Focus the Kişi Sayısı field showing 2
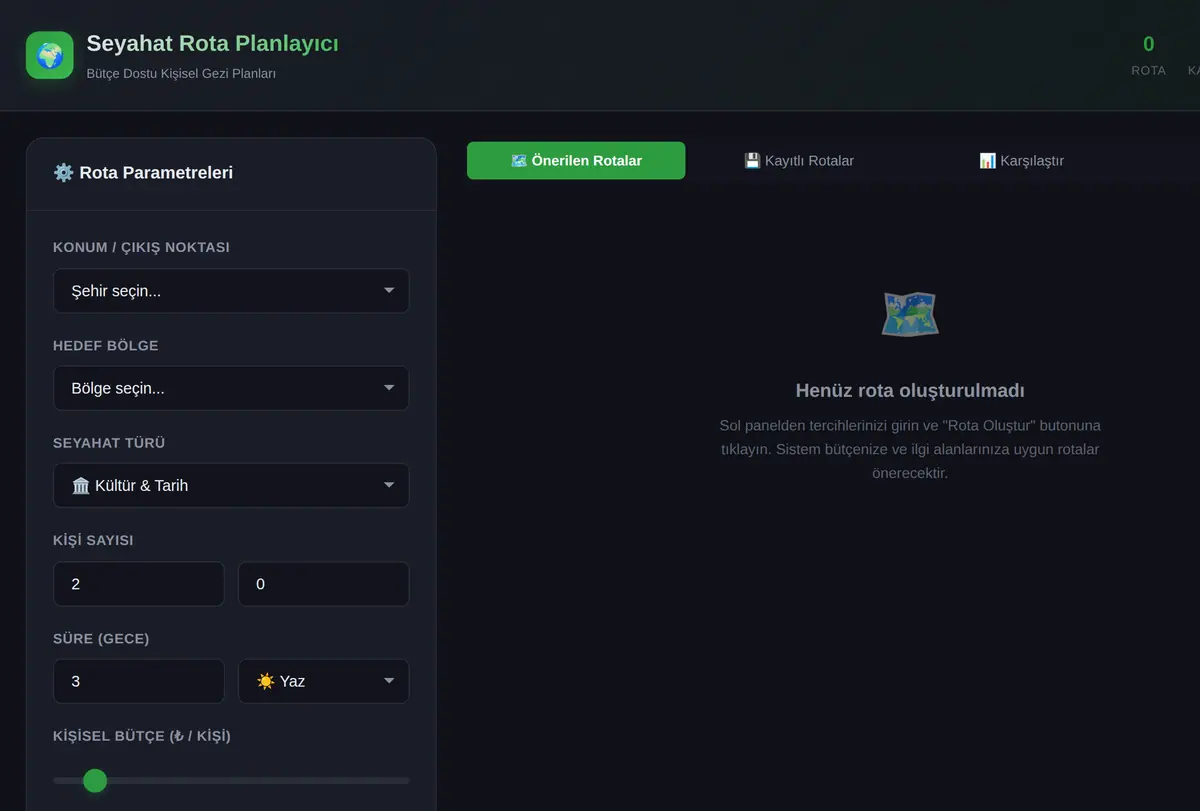Screen dimensions: 1200x811 click(x=138, y=584)
